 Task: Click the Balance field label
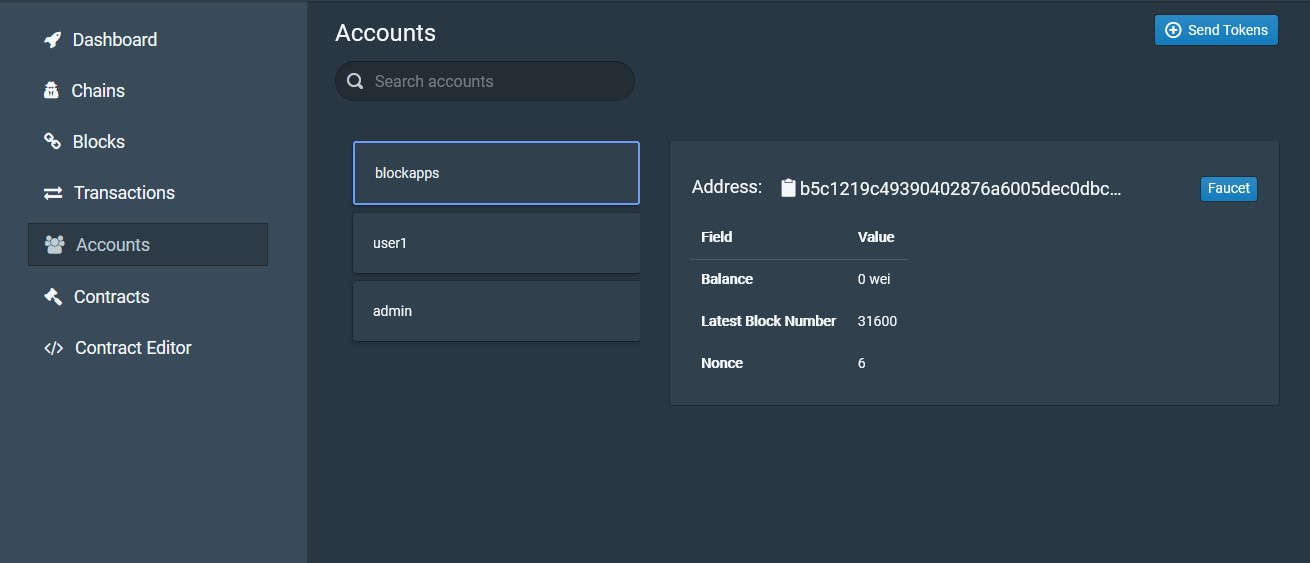727,279
